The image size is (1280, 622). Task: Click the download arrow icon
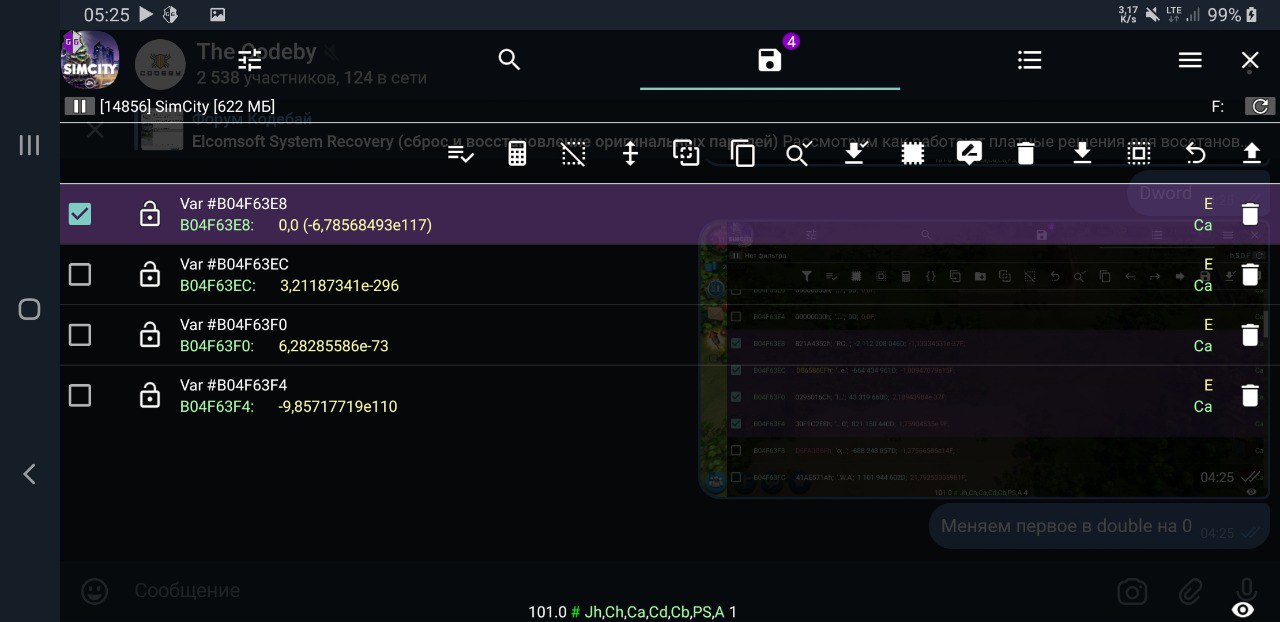(1082, 154)
